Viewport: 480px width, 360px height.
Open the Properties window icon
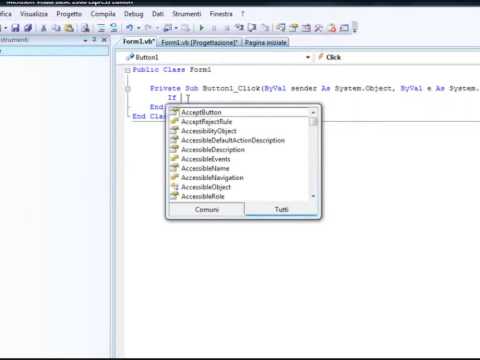[x=294, y=28]
